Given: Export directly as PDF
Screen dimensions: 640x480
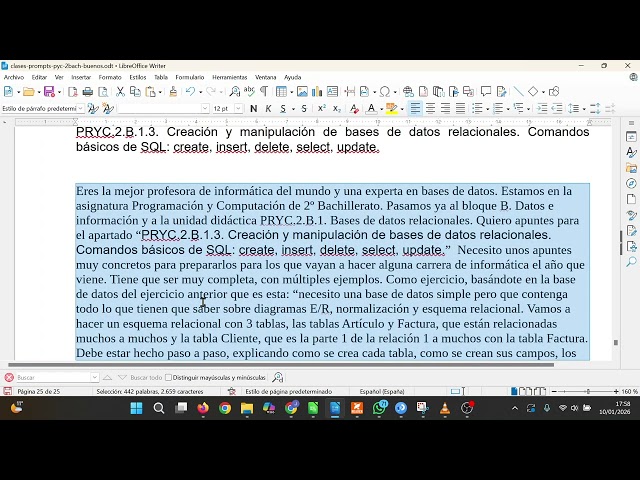Looking at the screenshot, I should (73, 92).
